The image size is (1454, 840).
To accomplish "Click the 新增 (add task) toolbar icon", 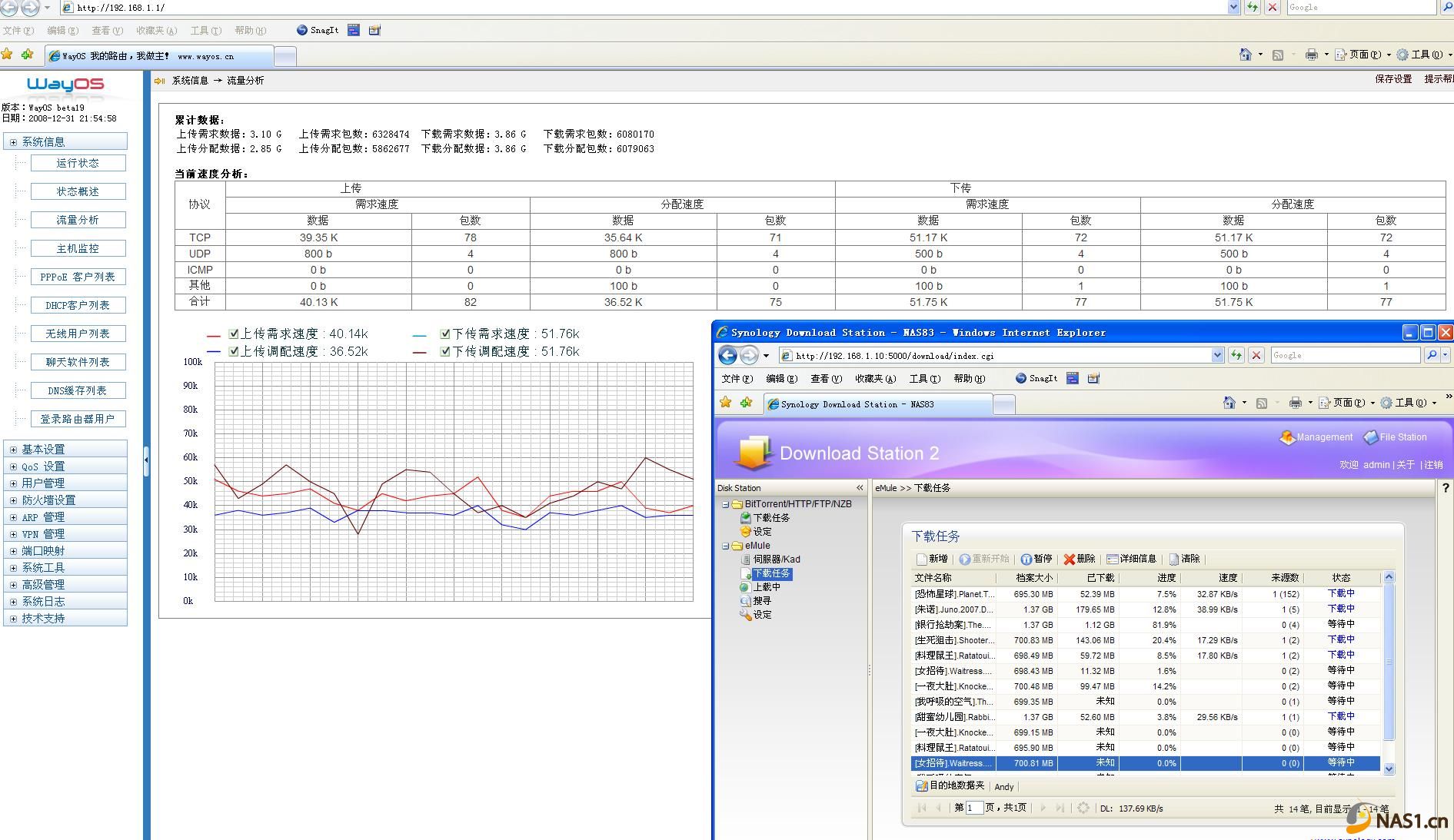I will (922, 559).
